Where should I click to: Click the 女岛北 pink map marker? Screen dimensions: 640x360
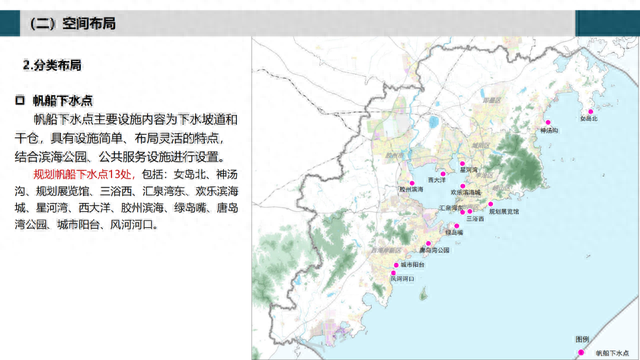click(591, 111)
